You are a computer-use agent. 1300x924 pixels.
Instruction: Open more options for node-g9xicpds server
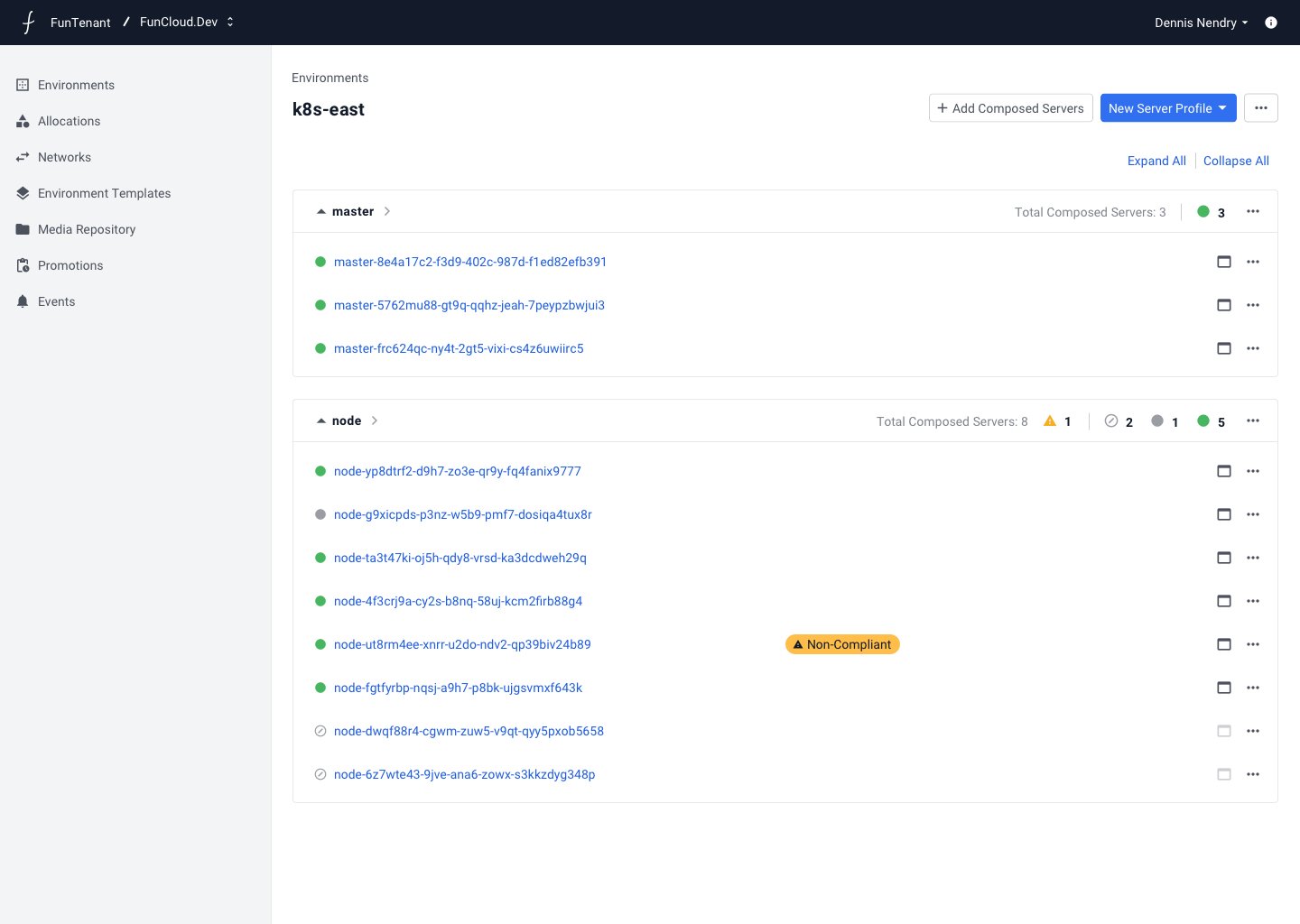1252,514
